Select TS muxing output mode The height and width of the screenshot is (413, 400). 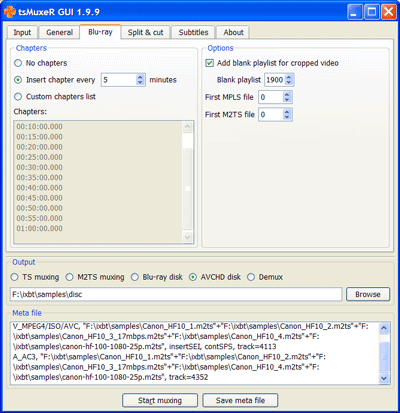(35, 277)
